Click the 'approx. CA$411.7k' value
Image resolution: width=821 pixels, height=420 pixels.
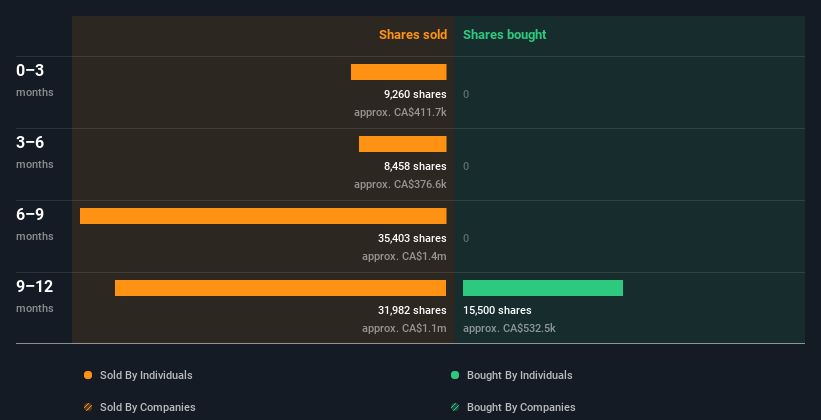[x=400, y=112]
